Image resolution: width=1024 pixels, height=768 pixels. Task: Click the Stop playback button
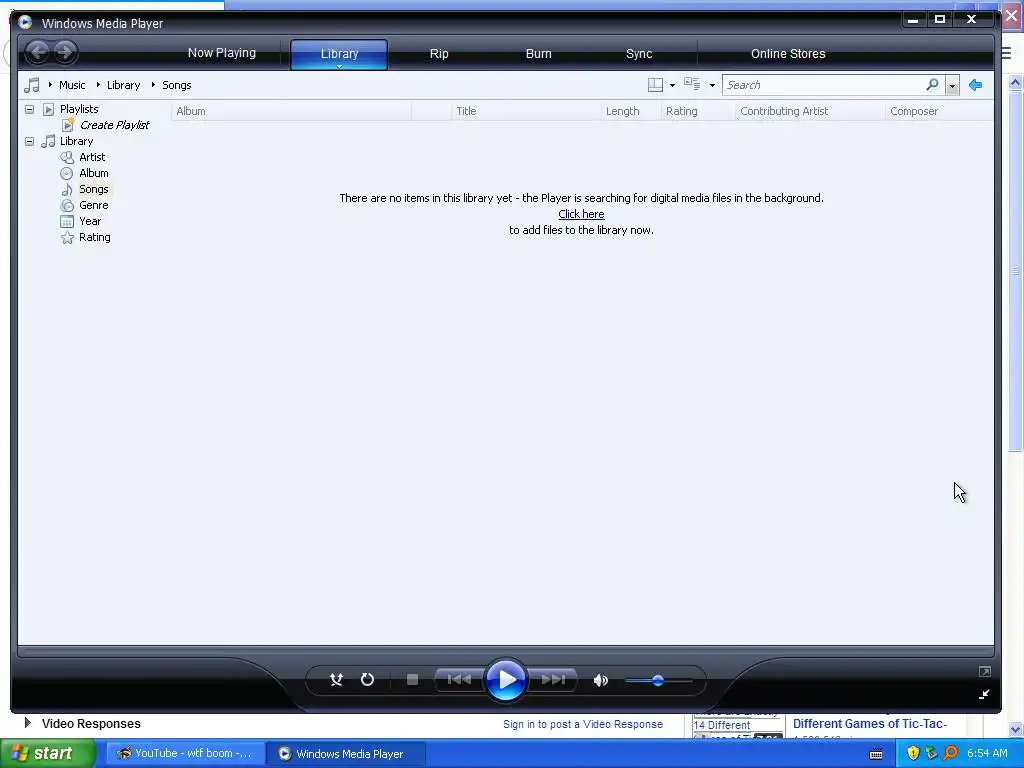point(412,680)
